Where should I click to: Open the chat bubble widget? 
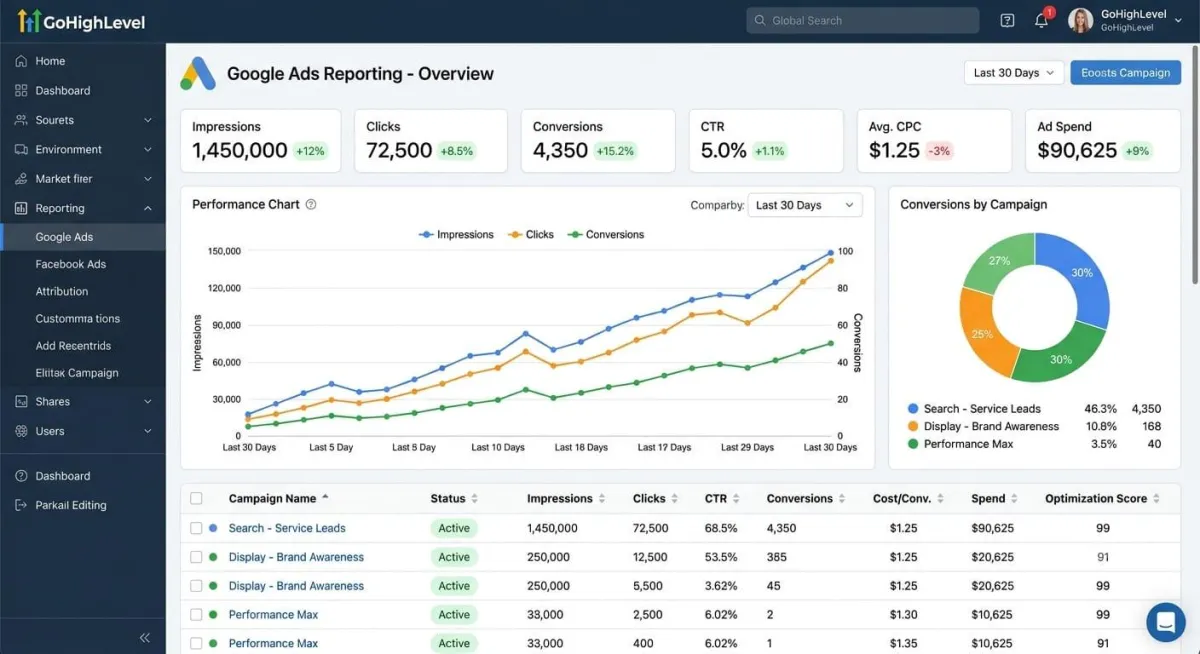(1165, 622)
